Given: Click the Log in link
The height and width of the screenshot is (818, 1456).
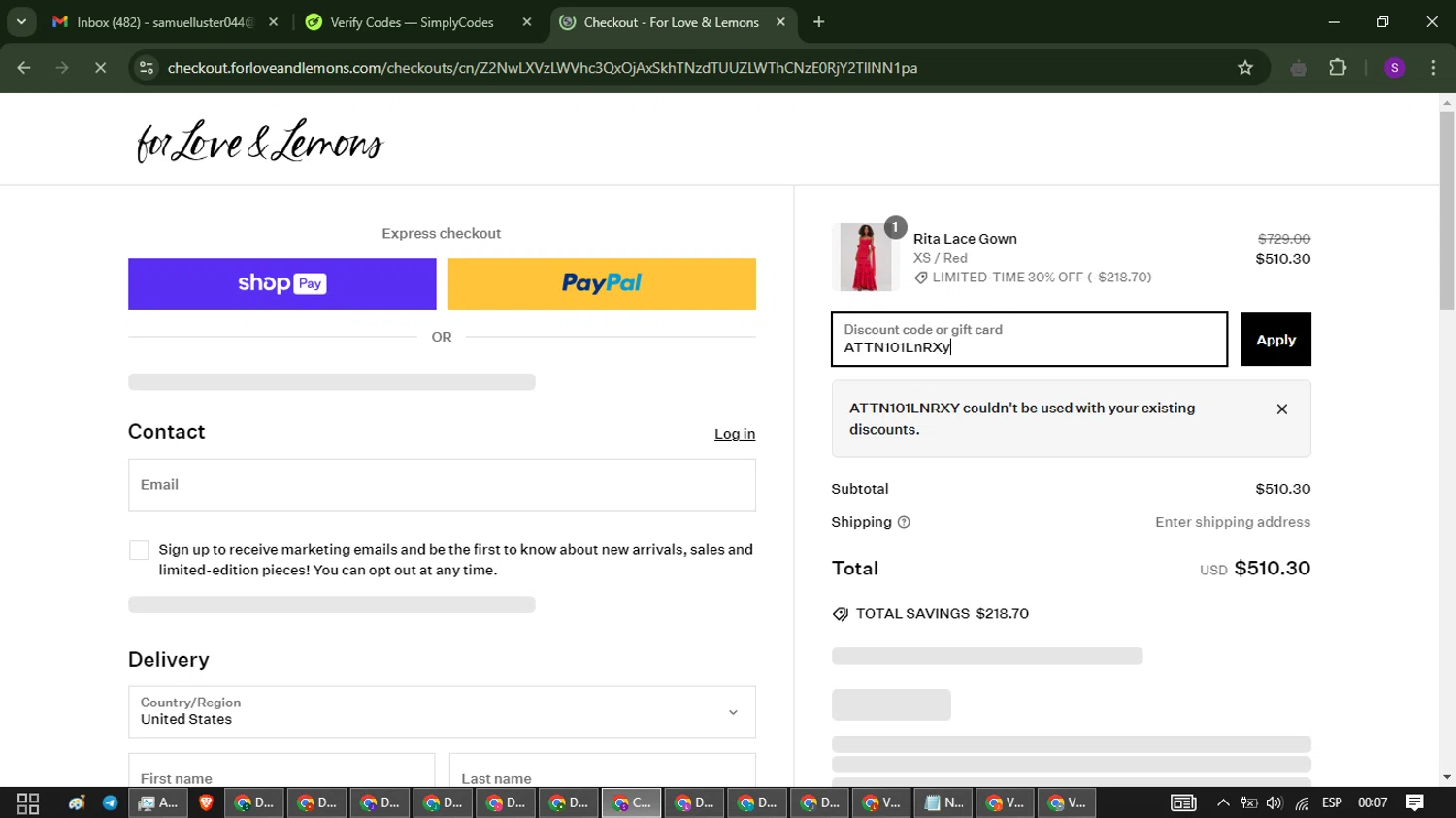Looking at the screenshot, I should tap(735, 434).
